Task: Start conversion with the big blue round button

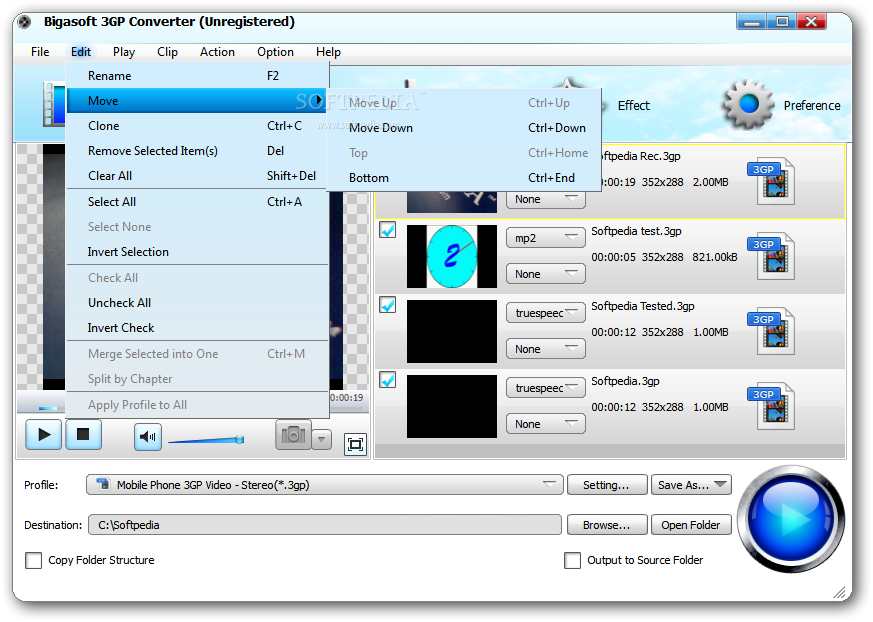Action: point(791,519)
